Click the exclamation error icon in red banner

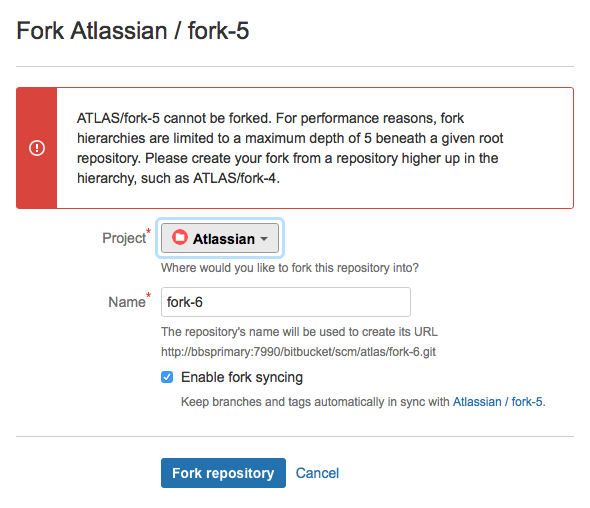(x=37, y=148)
